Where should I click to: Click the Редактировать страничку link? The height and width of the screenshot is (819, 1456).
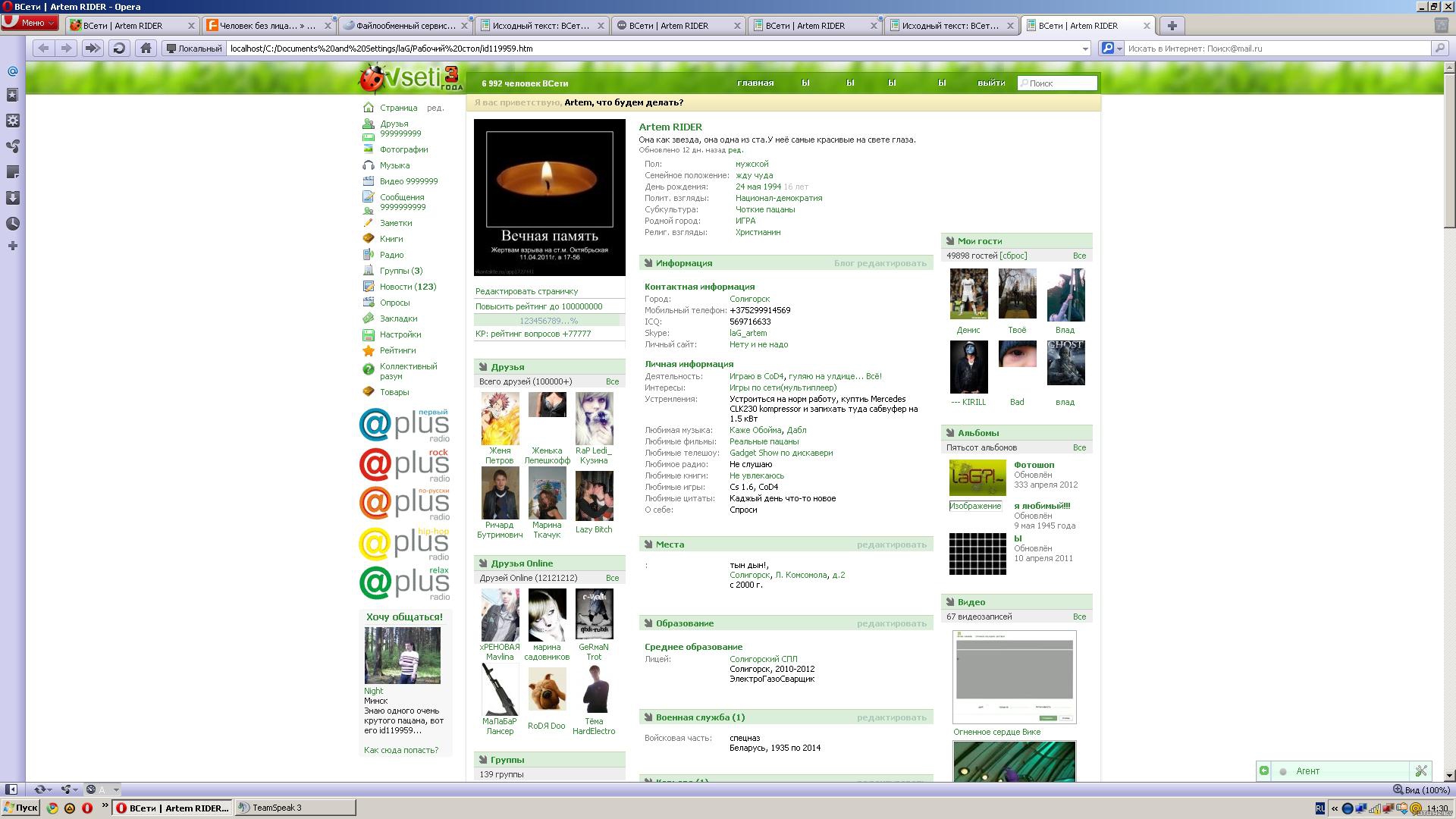click(526, 291)
